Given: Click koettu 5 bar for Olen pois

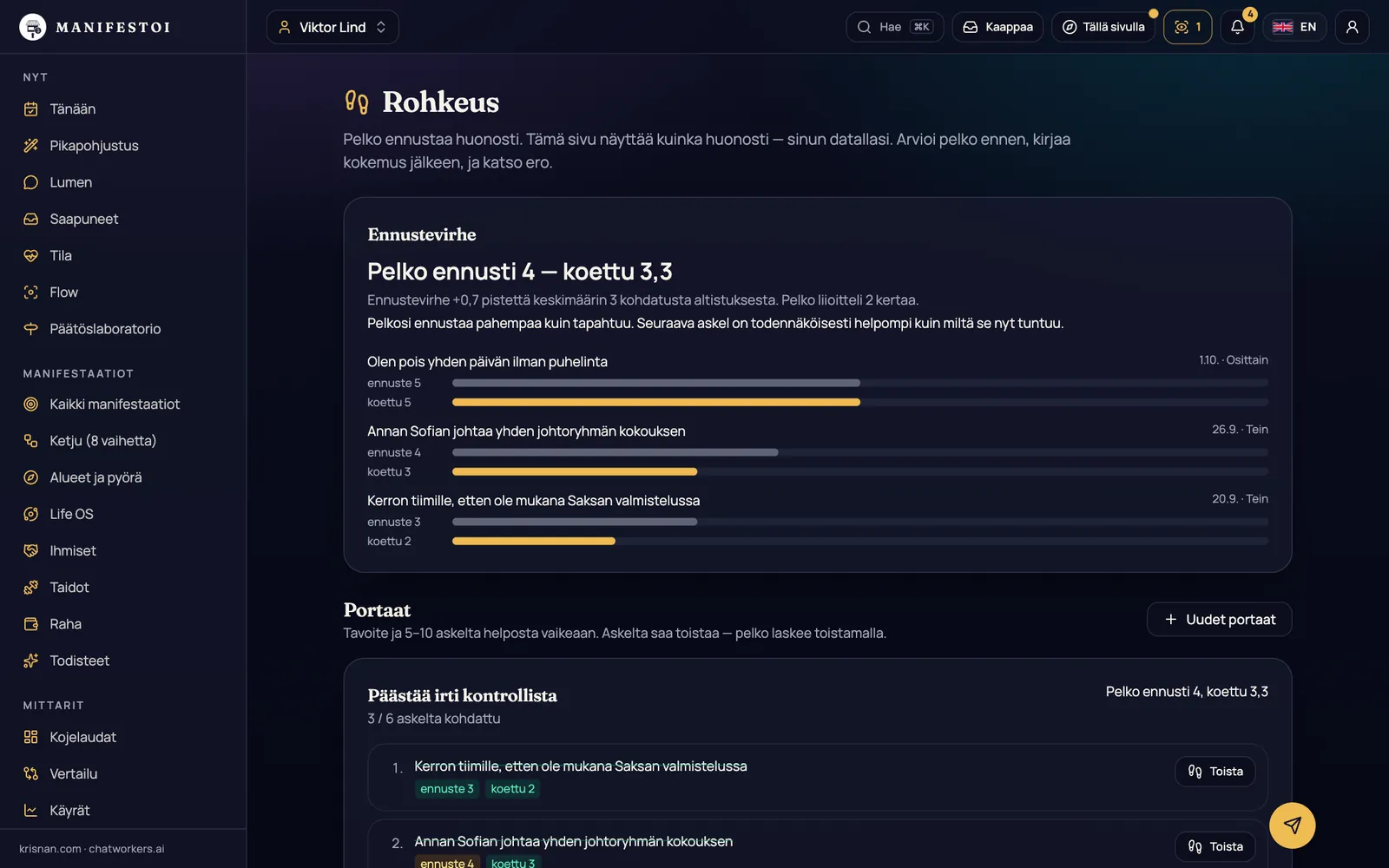Looking at the screenshot, I should tap(656, 403).
